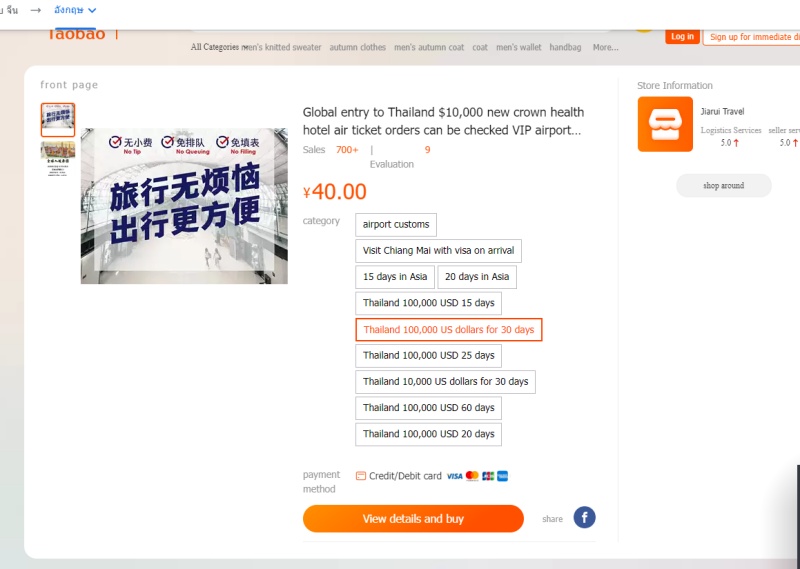Expand the More... categories menu
The image size is (800, 569).
tap(605, 47)
